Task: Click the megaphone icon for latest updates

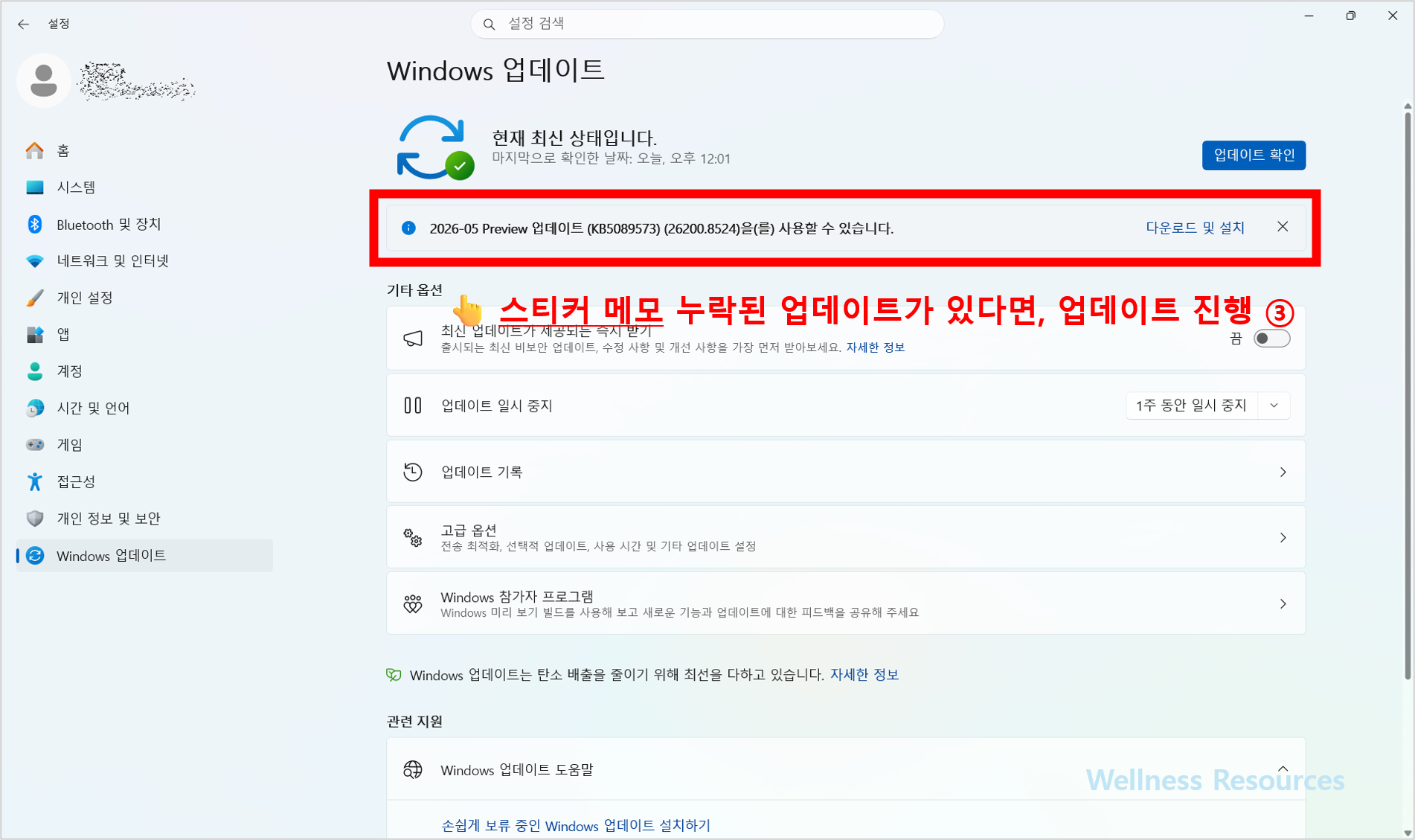Action: 413,339
